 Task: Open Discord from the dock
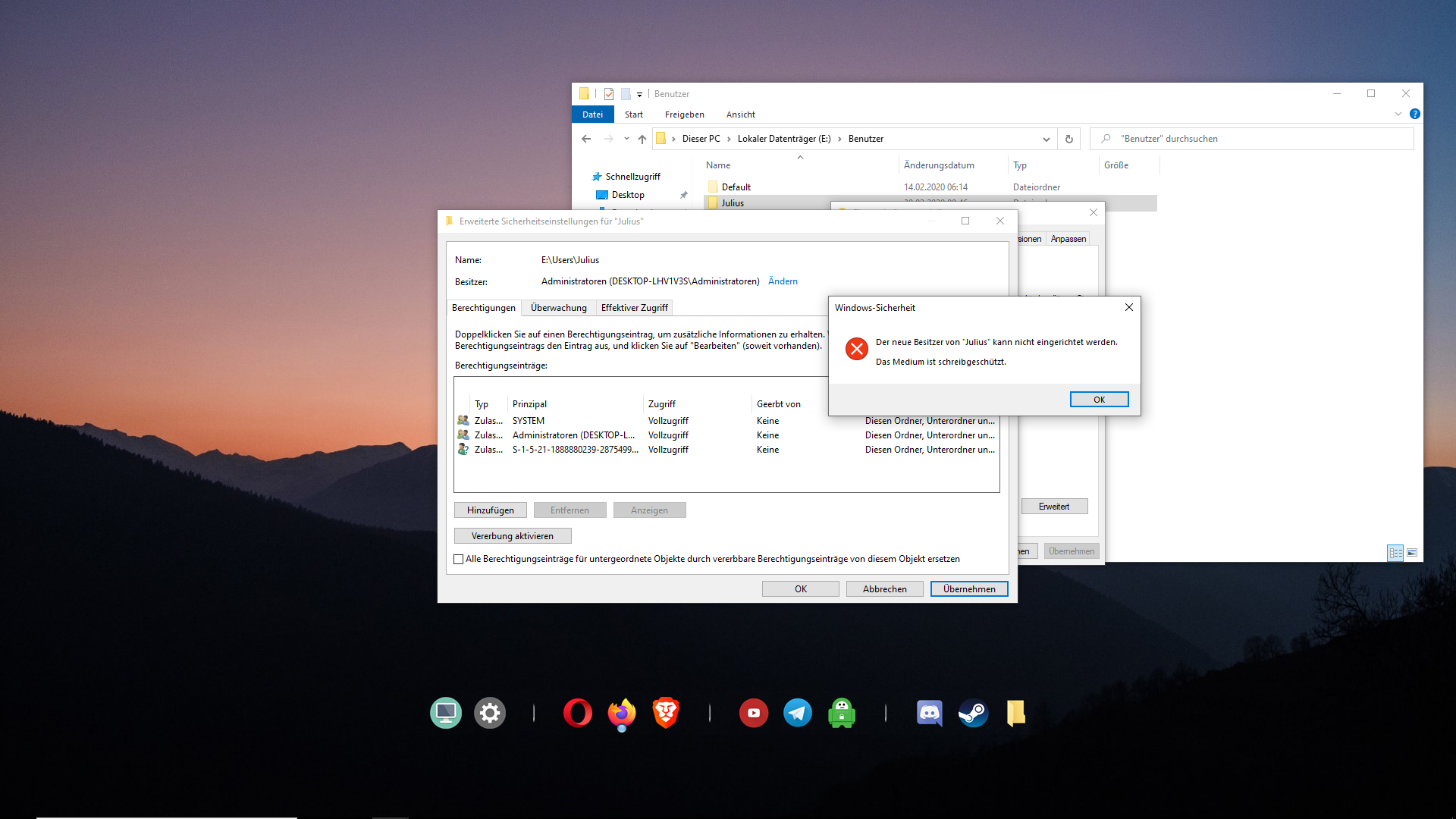929,713
